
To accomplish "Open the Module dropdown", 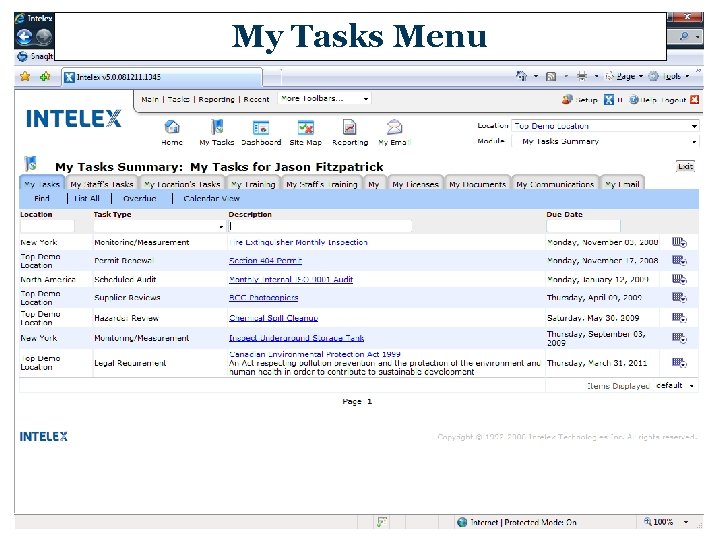I will pyautogui.click(x=605, y=141).
